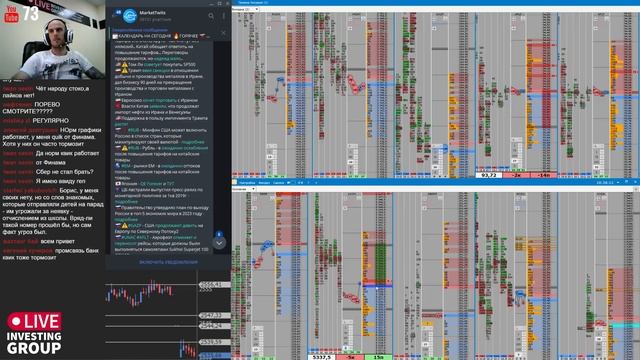
Task: Open the tab dropdown of the upper terminal window
Action: [x=246, y=9]
